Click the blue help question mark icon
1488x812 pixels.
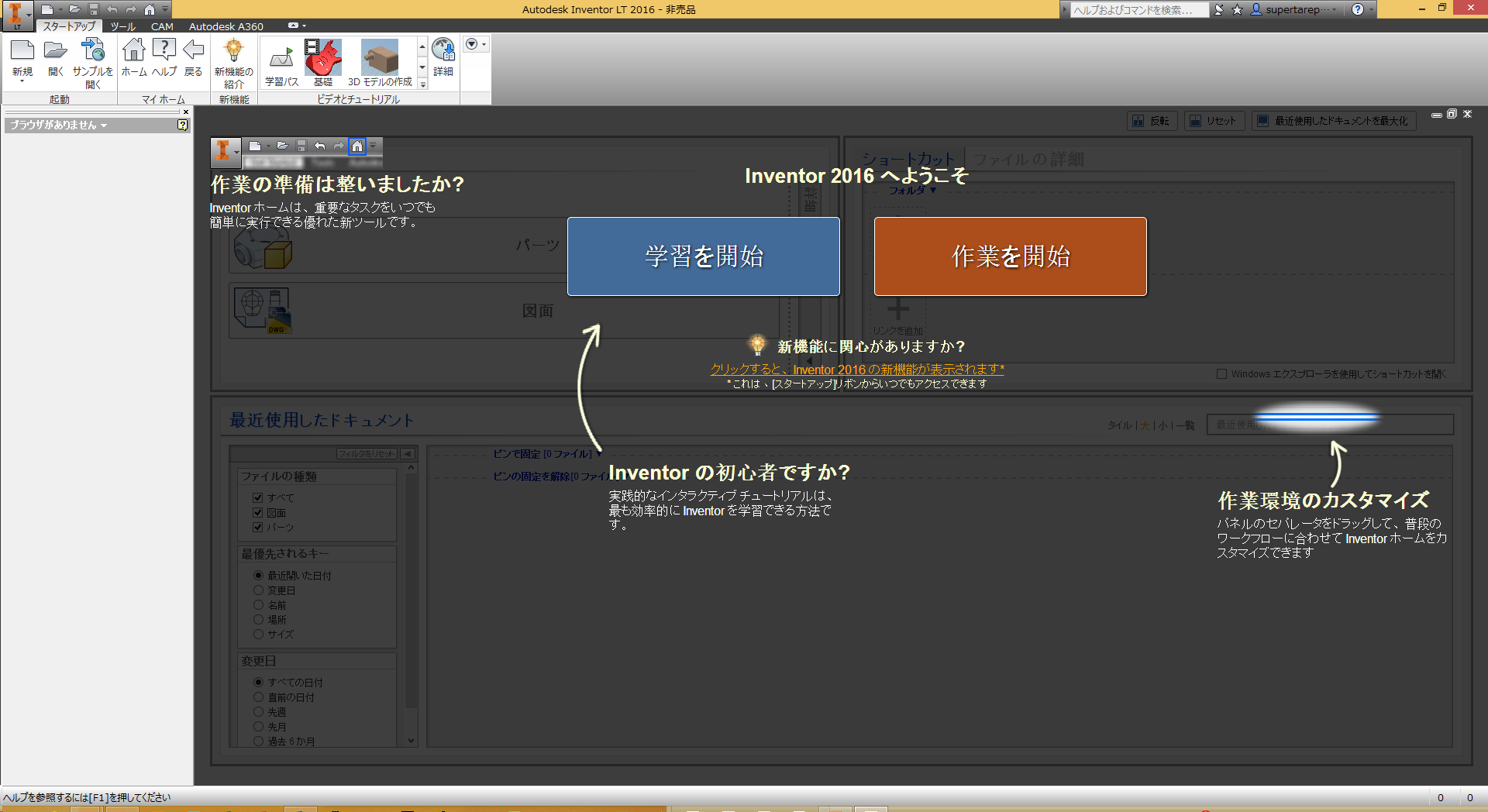click(1358, 9)
